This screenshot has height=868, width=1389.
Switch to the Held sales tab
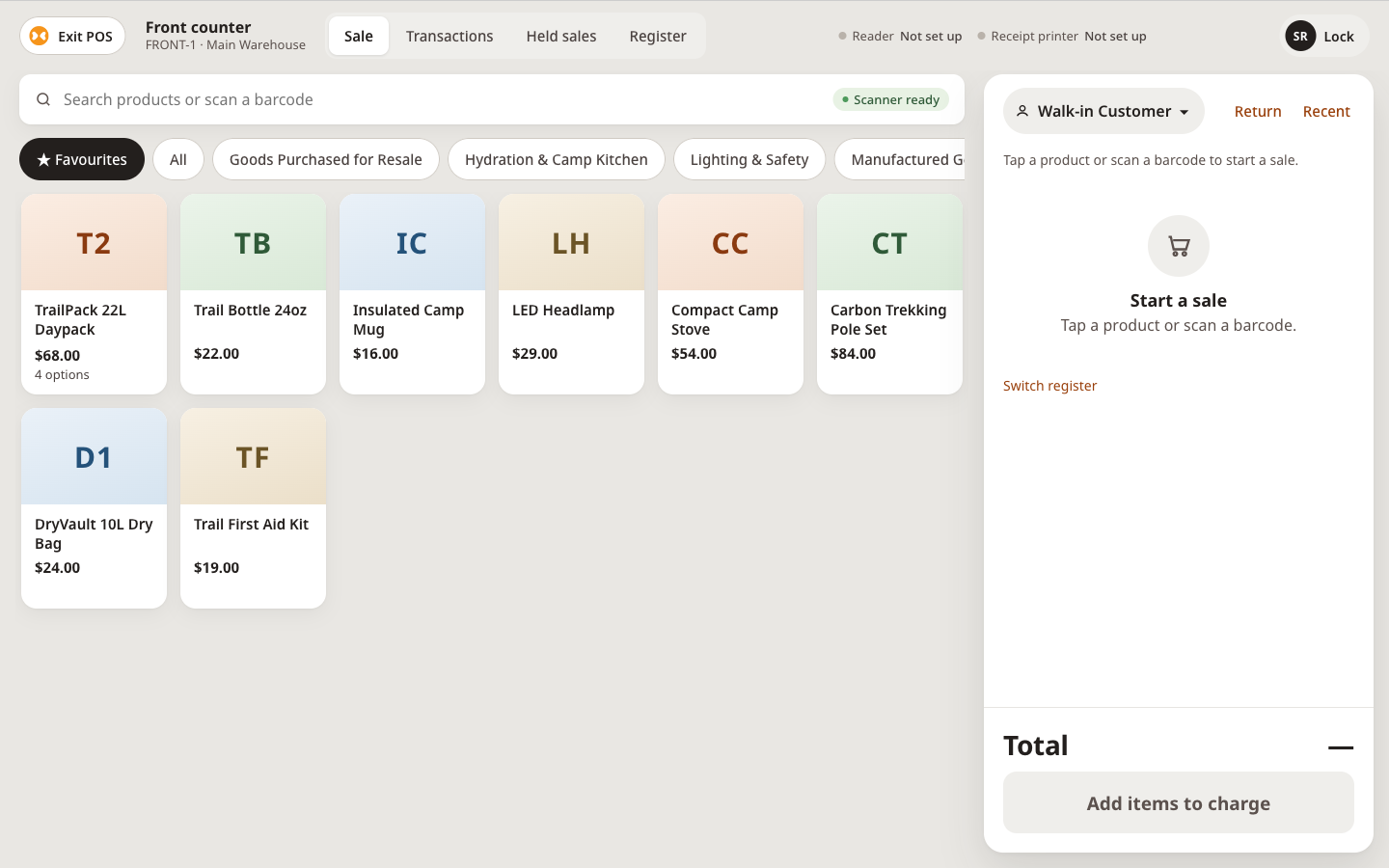561,36
